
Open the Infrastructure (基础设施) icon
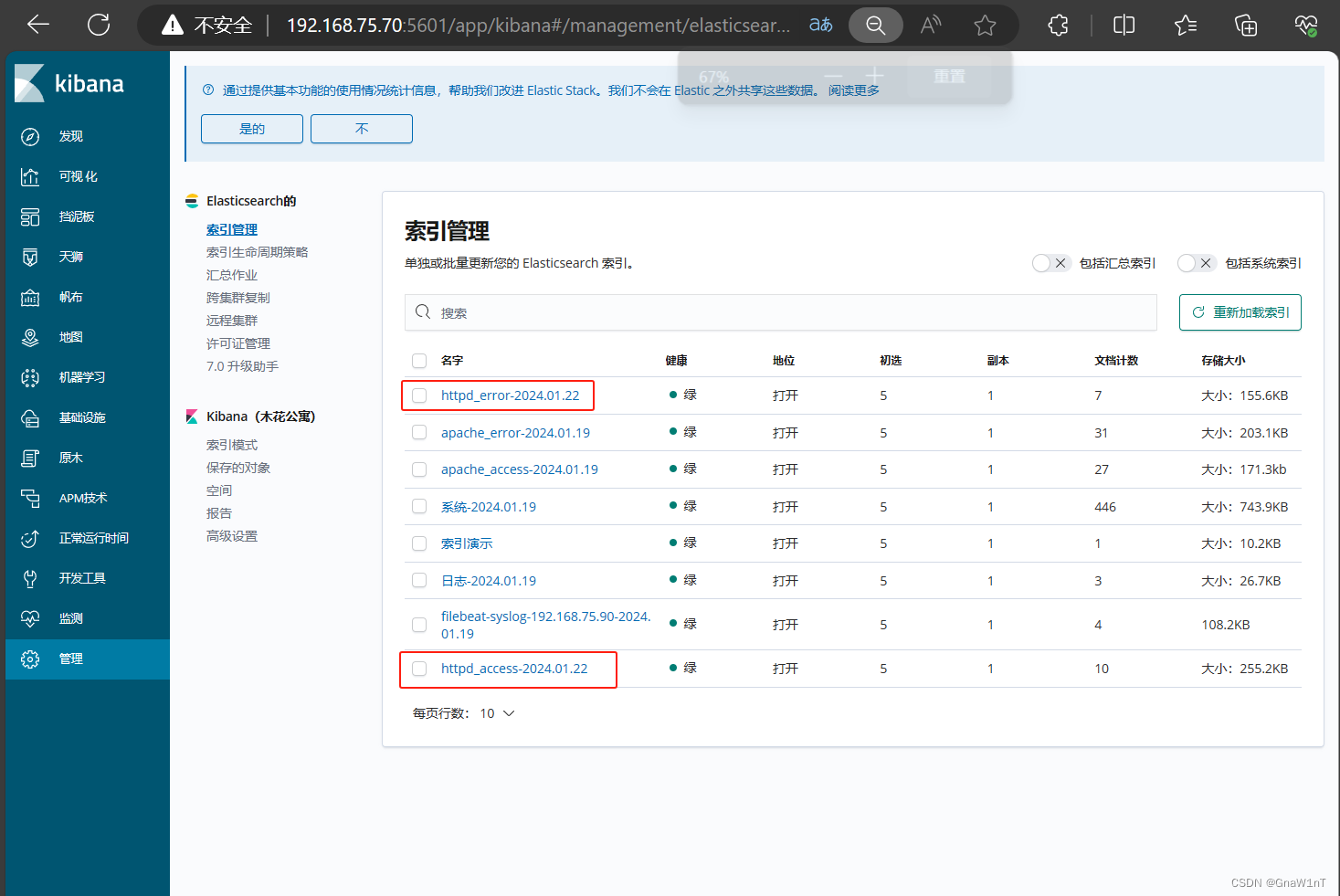coord(30,417)
